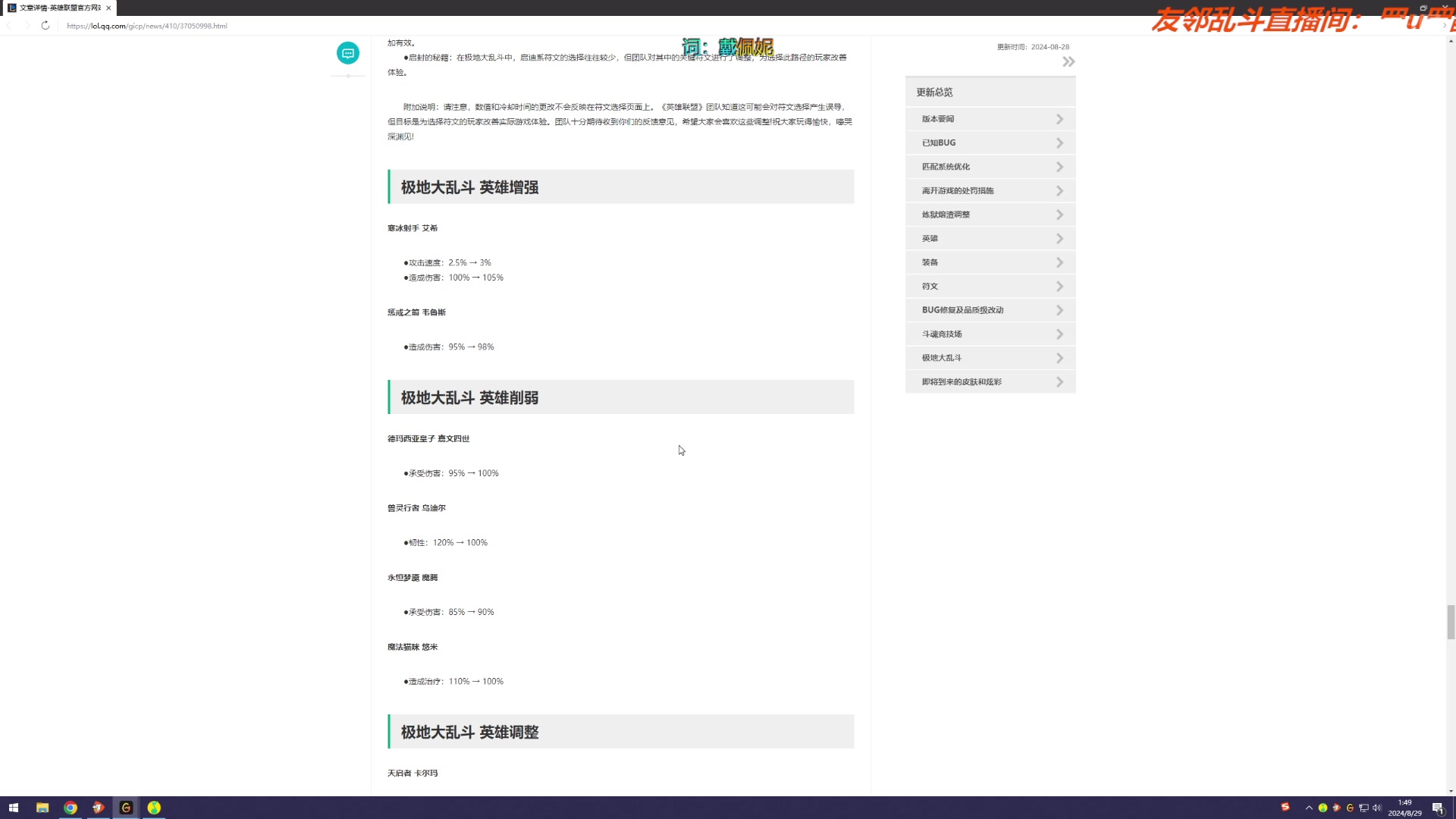The image size is (1456, 819).
Task: Click heading 极地大乱斗 英雄增强
Action: tap(469, 187)
